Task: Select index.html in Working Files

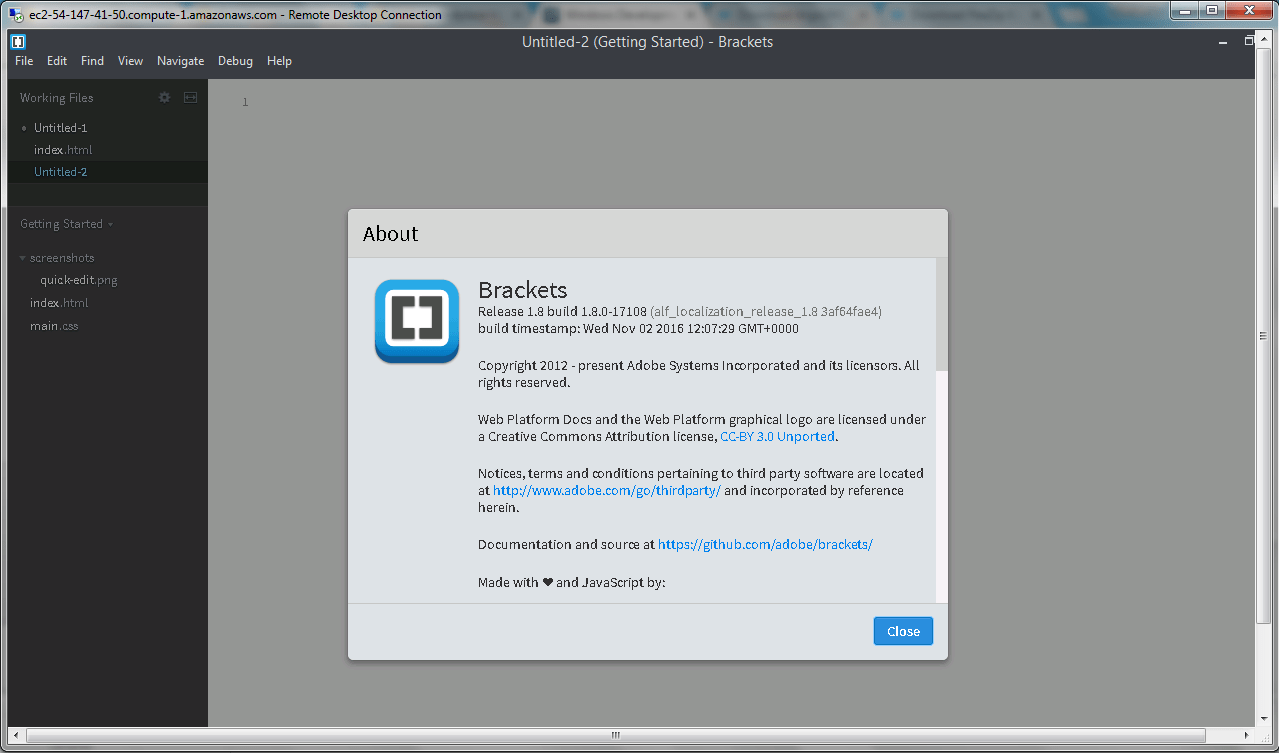Action: tap(62, 149)
